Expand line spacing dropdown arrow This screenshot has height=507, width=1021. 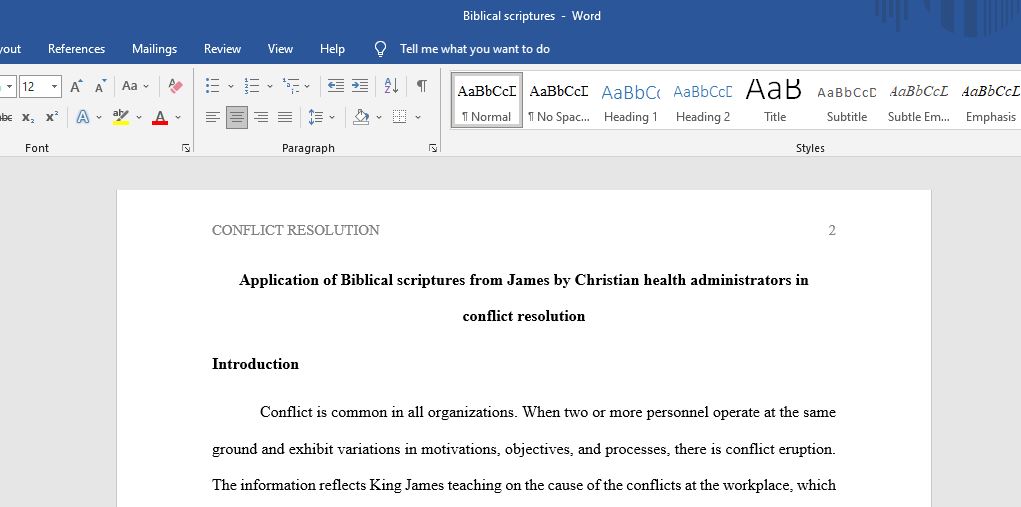(x=332, y=117)
